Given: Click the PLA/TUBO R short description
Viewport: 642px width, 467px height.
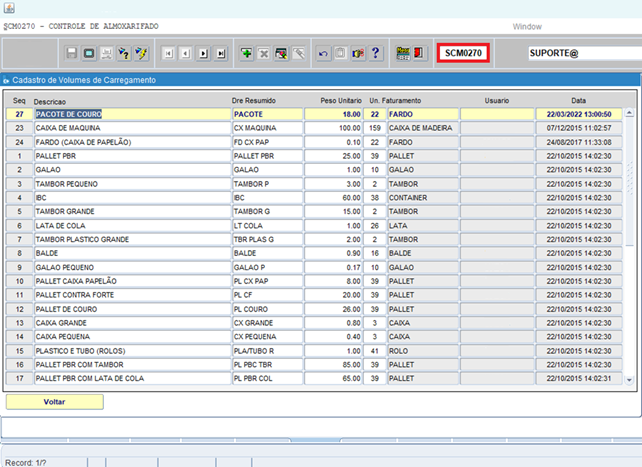Looking at the screenshot, I should pos(267,351).
